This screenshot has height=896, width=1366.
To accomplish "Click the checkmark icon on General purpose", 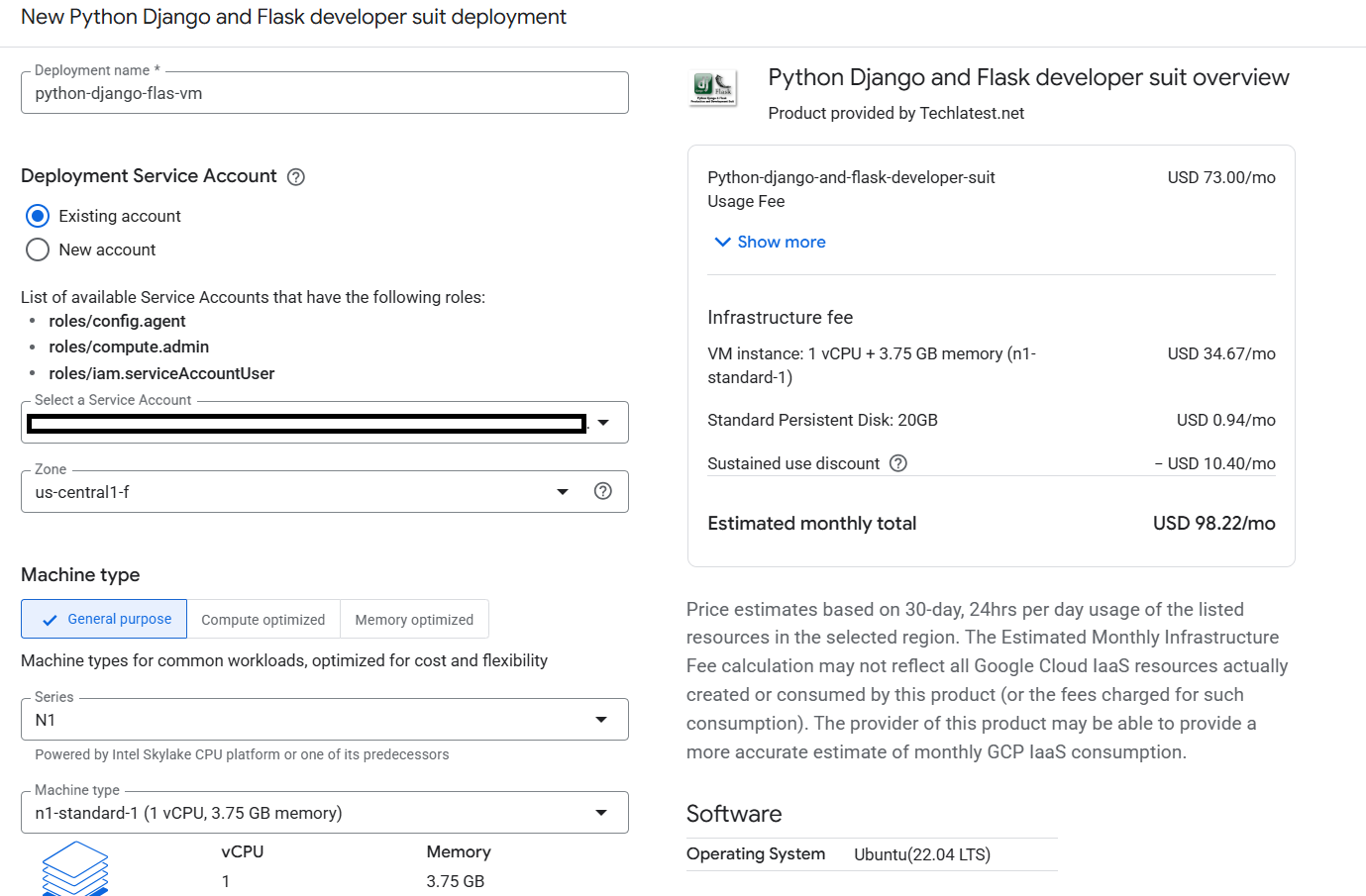I will point(50,621).
